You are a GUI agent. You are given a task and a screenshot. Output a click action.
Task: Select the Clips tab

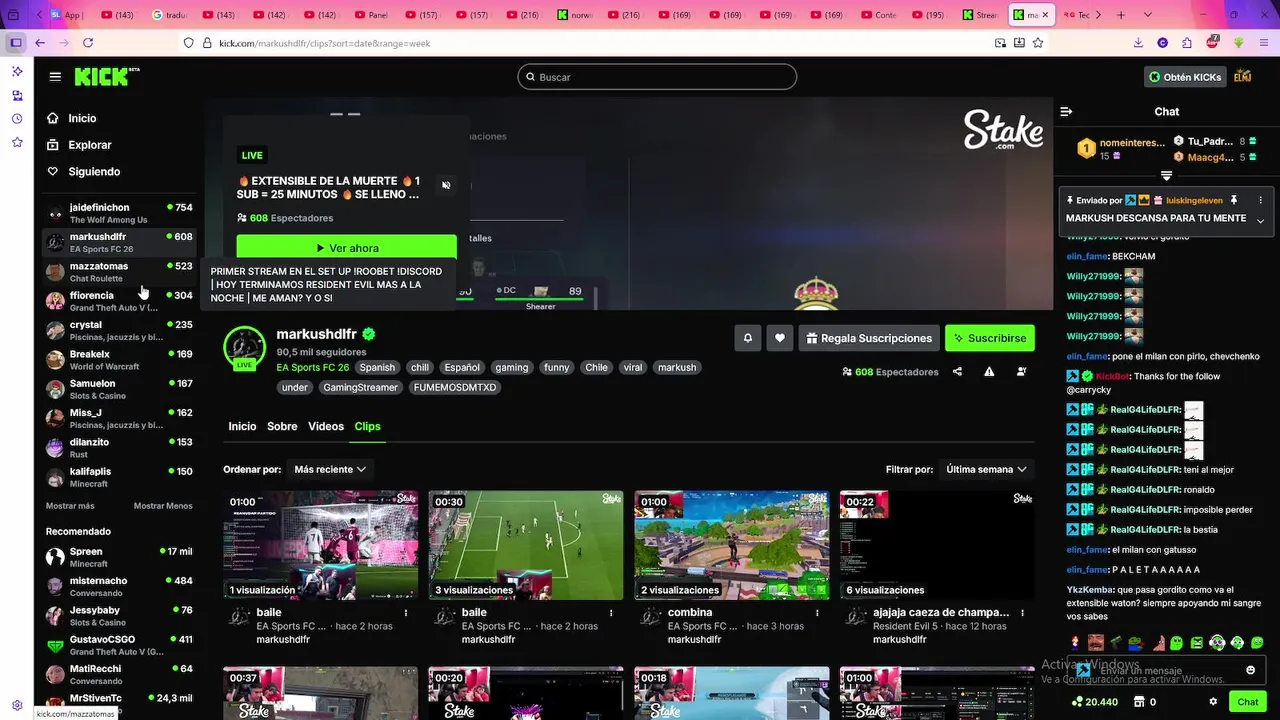[367, 426]
